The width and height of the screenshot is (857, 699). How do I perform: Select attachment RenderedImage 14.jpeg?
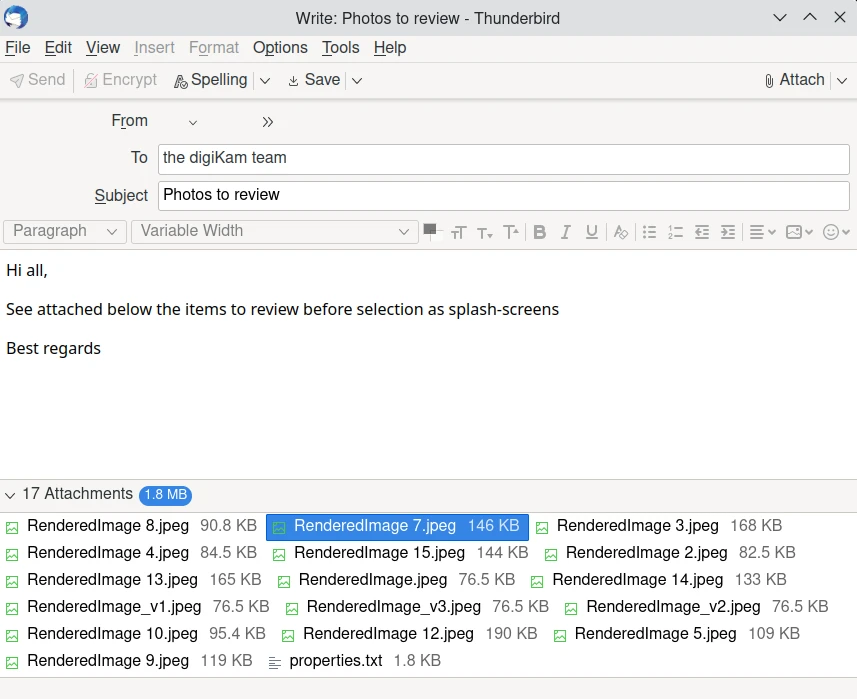click(658, 580)
